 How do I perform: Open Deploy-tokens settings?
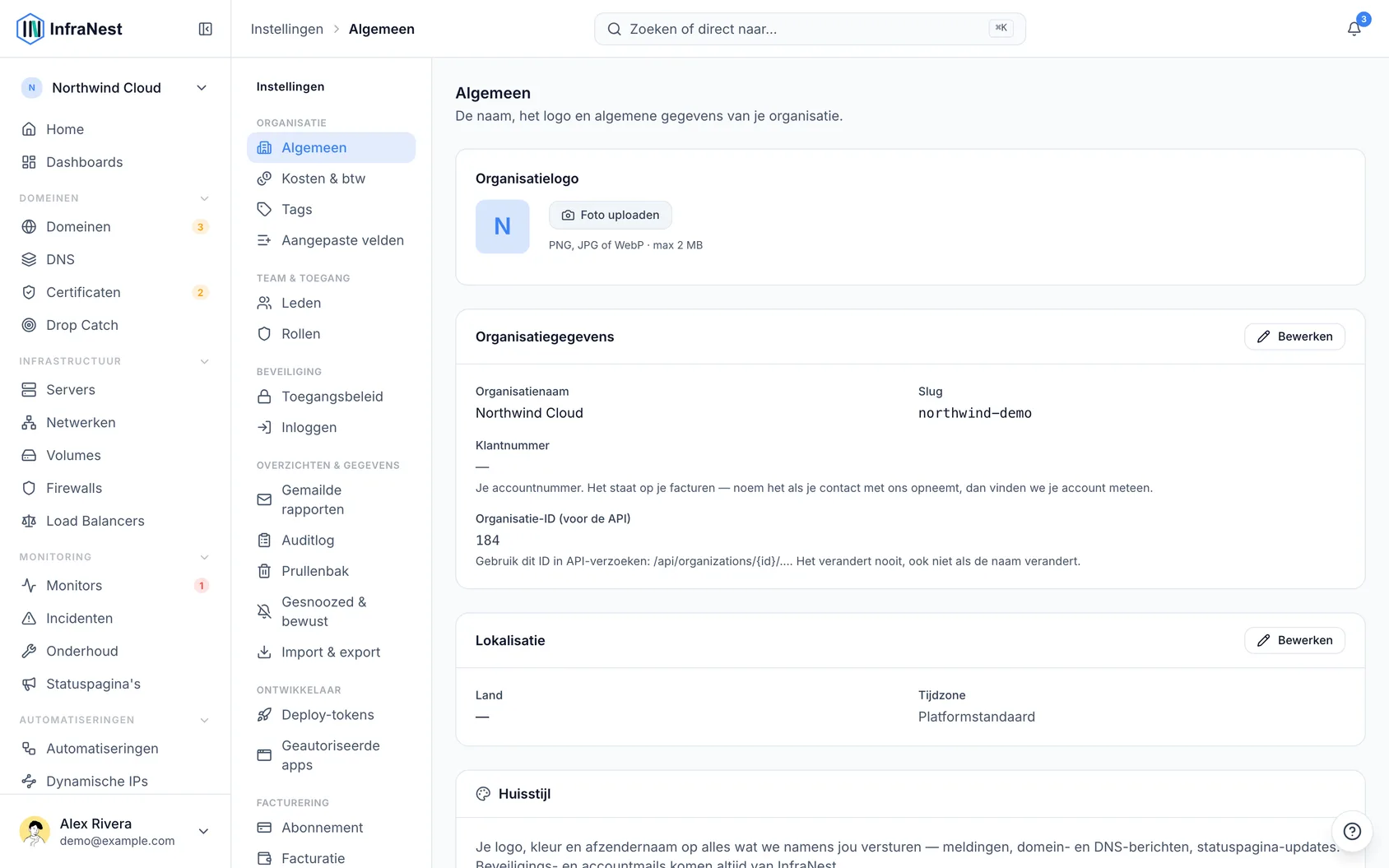coord(331,715)
